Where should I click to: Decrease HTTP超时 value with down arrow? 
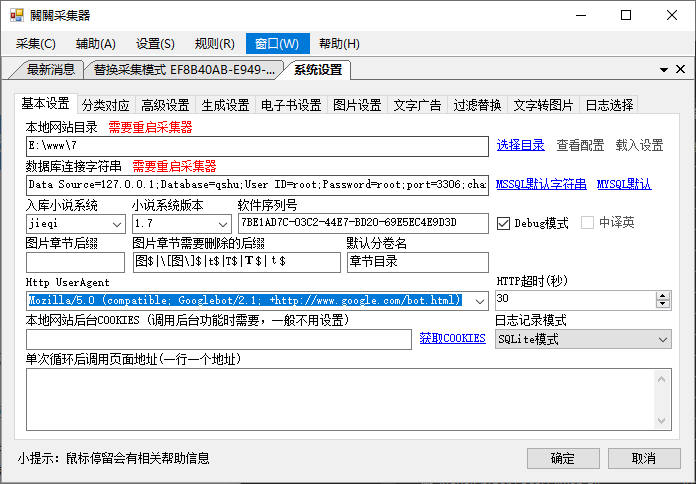(663, 305)
